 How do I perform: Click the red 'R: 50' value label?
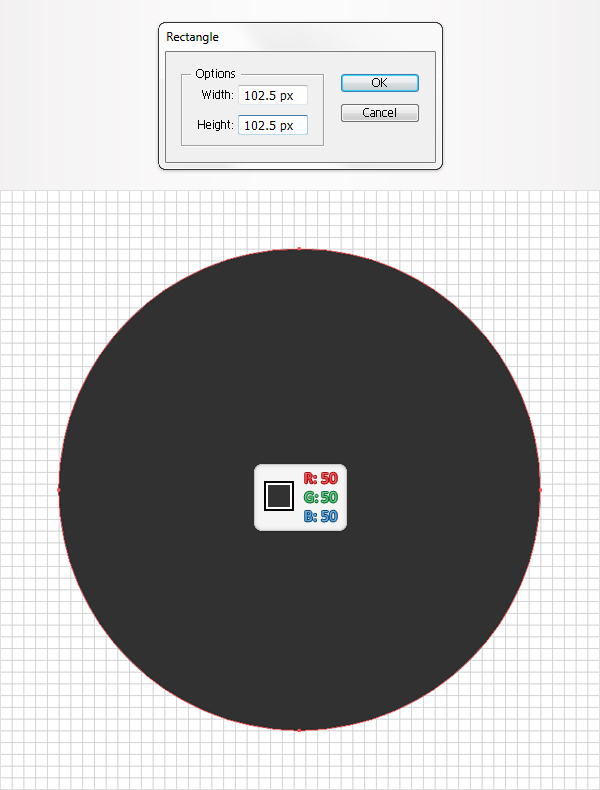(x=320, y=478)
